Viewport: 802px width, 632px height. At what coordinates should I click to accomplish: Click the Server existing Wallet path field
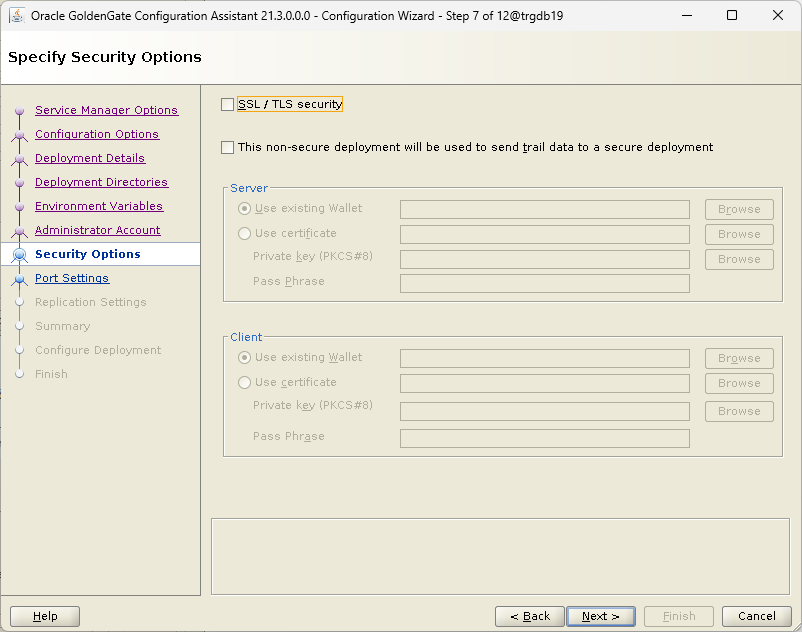click(545, 209)
